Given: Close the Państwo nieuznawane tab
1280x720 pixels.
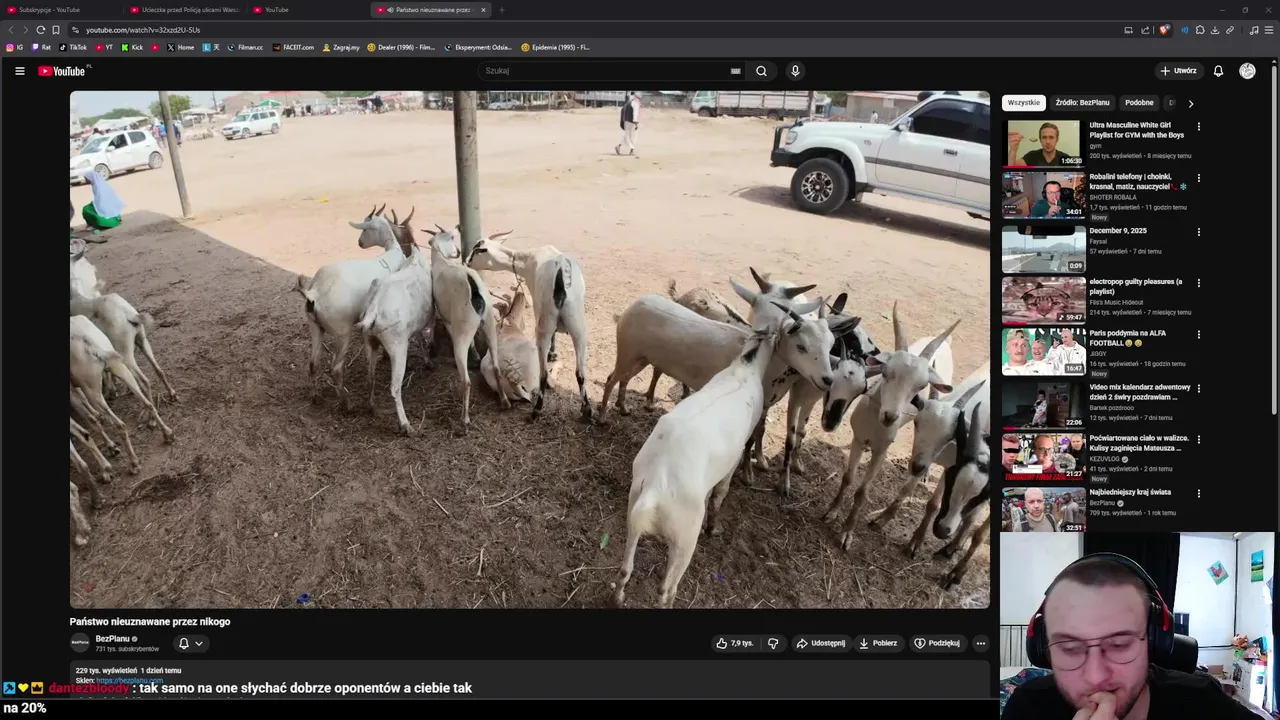Looking at the screenshot, I should (483, 10).
